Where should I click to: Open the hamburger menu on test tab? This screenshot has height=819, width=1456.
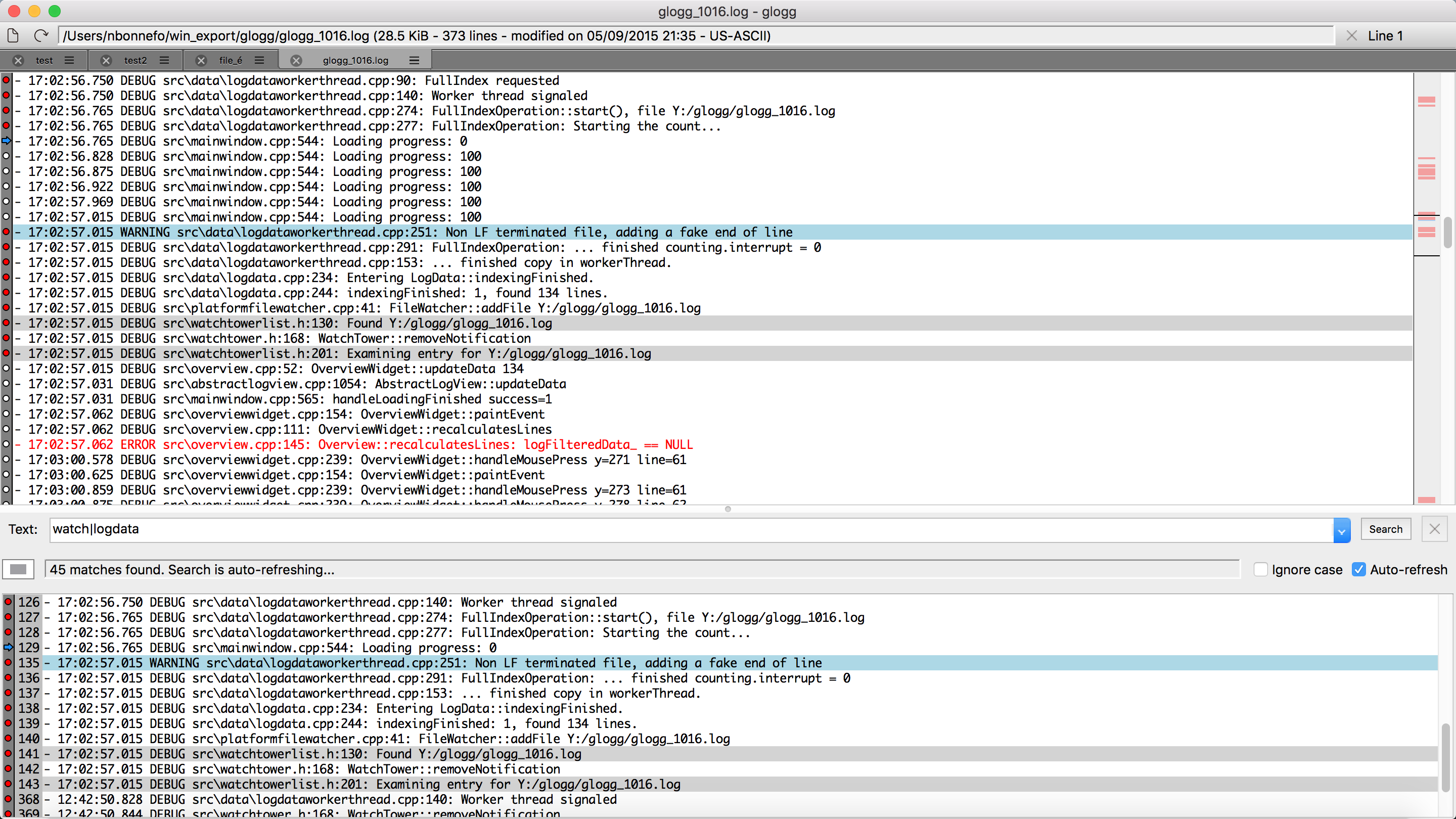coord(69,61)
